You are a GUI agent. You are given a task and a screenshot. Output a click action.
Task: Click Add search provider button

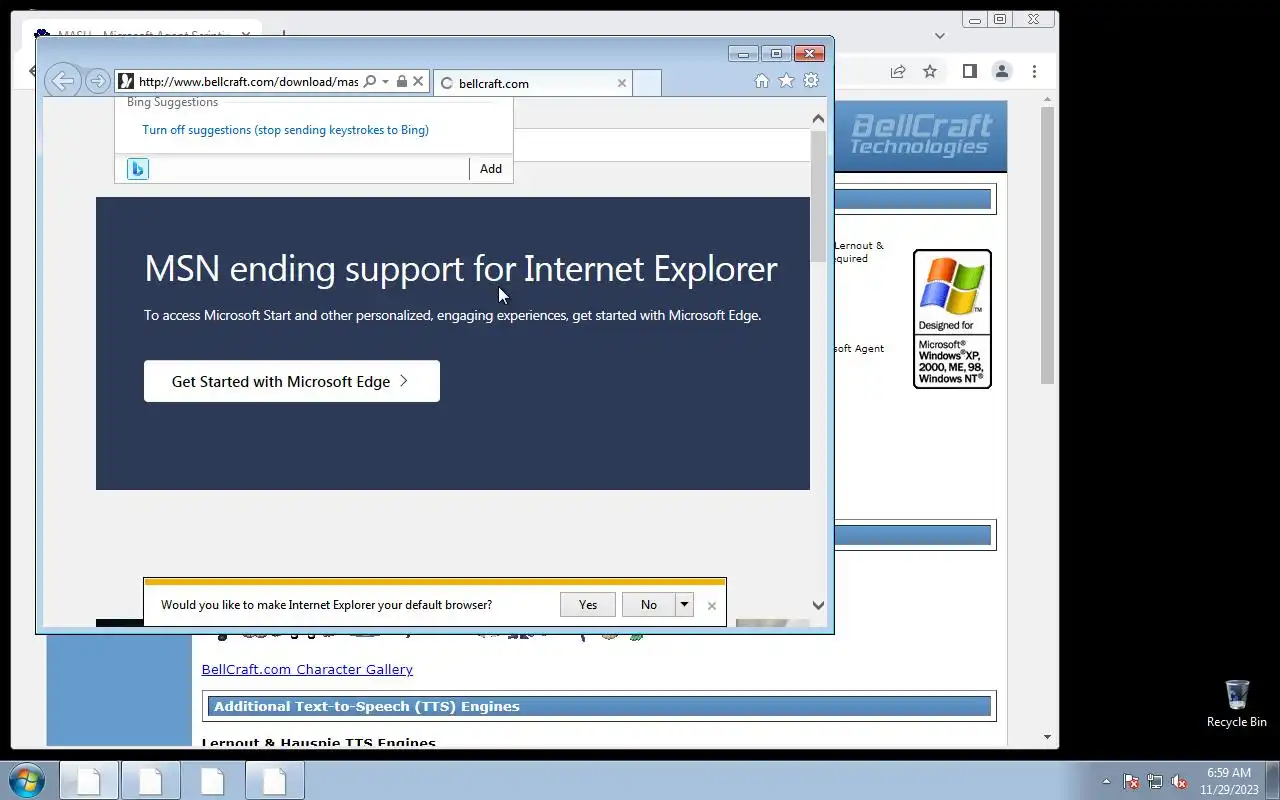click(491, 169)
